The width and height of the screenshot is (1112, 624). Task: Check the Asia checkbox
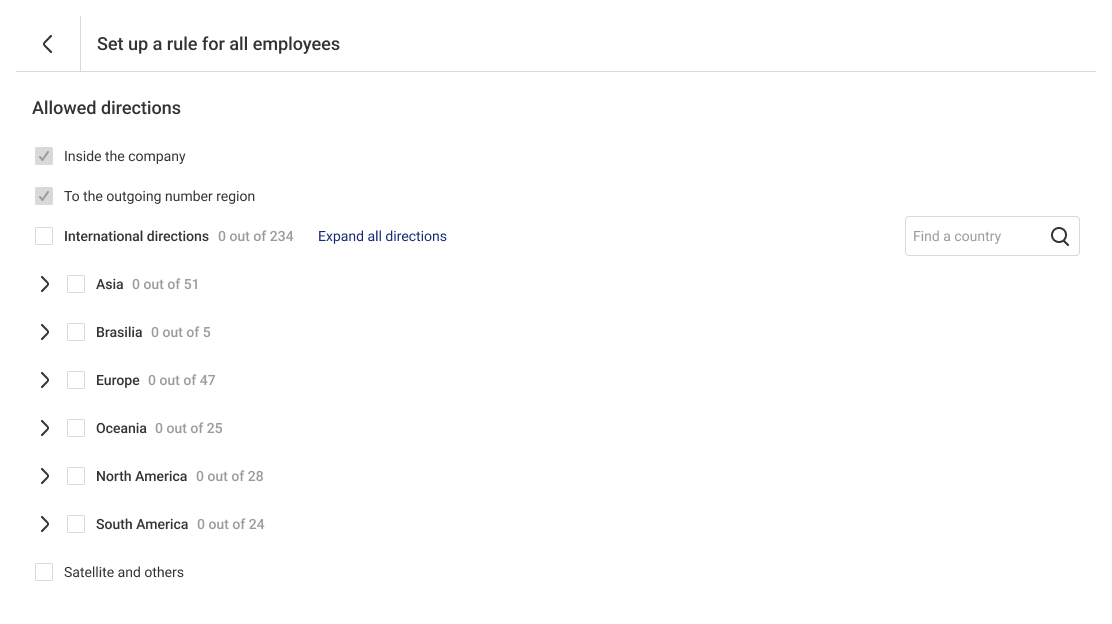(x=76, y=284)
